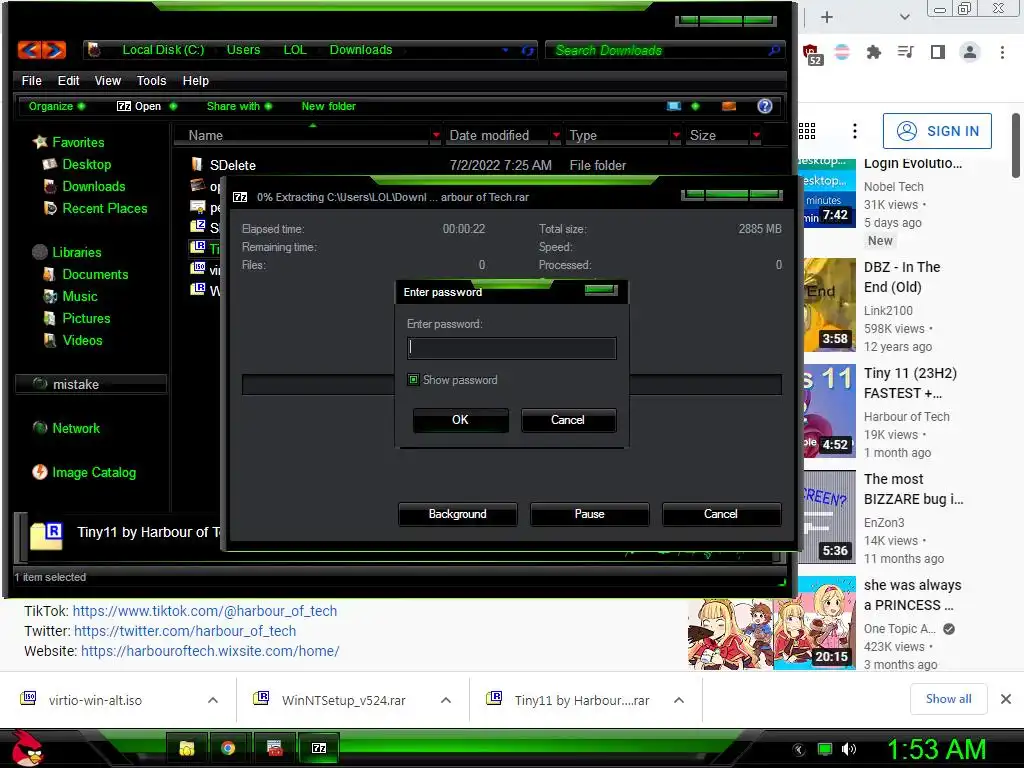Click the search magnifier in Search Downloads
This screenshot has height=768, width=1024.
pos(774,50)
